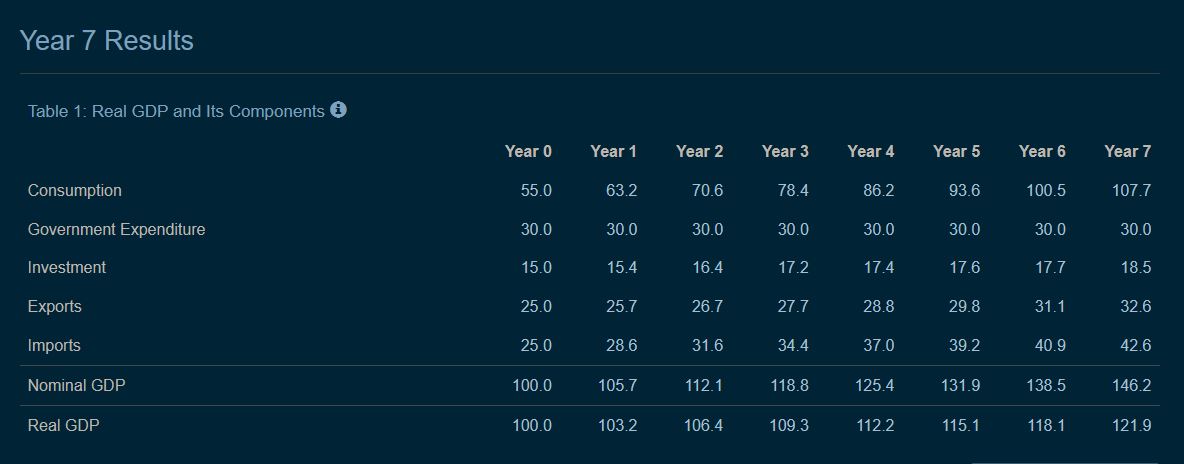Image resolution: width=1184 pixels, height=464 pixels.
Task: Click Imports Year 2 value 31.6
Action: click(708, 345)
